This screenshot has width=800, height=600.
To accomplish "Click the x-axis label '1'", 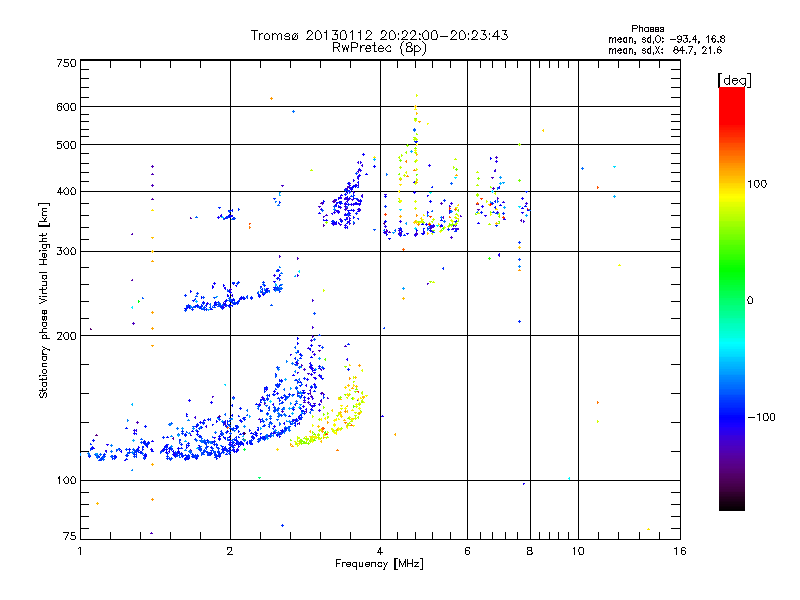I will (80, 551).
